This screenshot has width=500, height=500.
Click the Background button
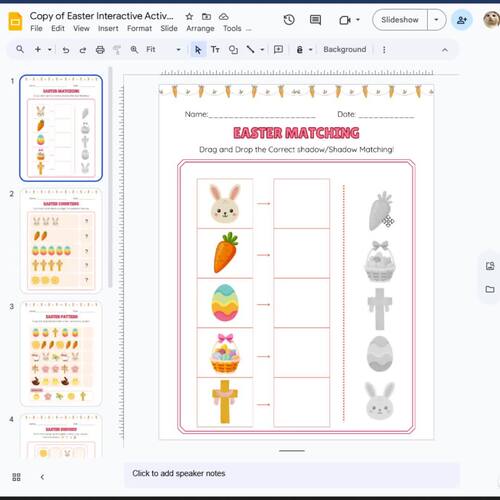tap(345, 49)
